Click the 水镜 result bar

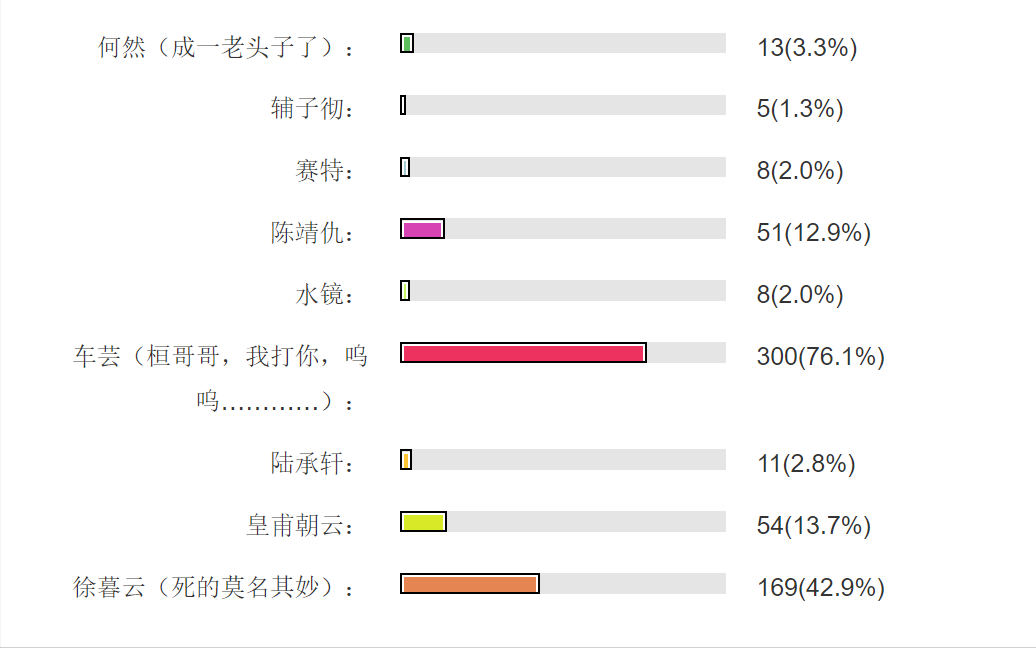coord(405,291)
